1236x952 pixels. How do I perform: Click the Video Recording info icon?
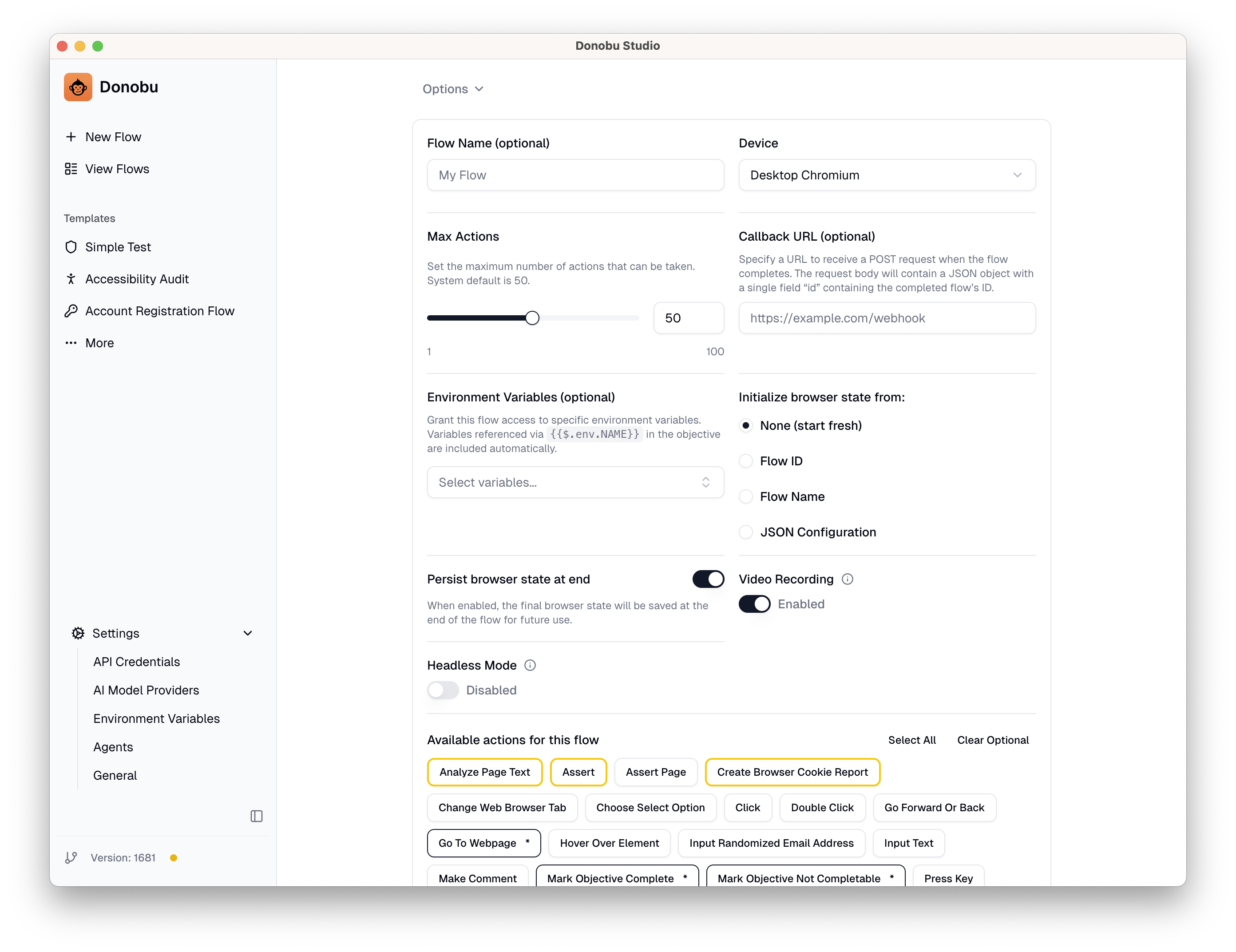coord(847,579)
